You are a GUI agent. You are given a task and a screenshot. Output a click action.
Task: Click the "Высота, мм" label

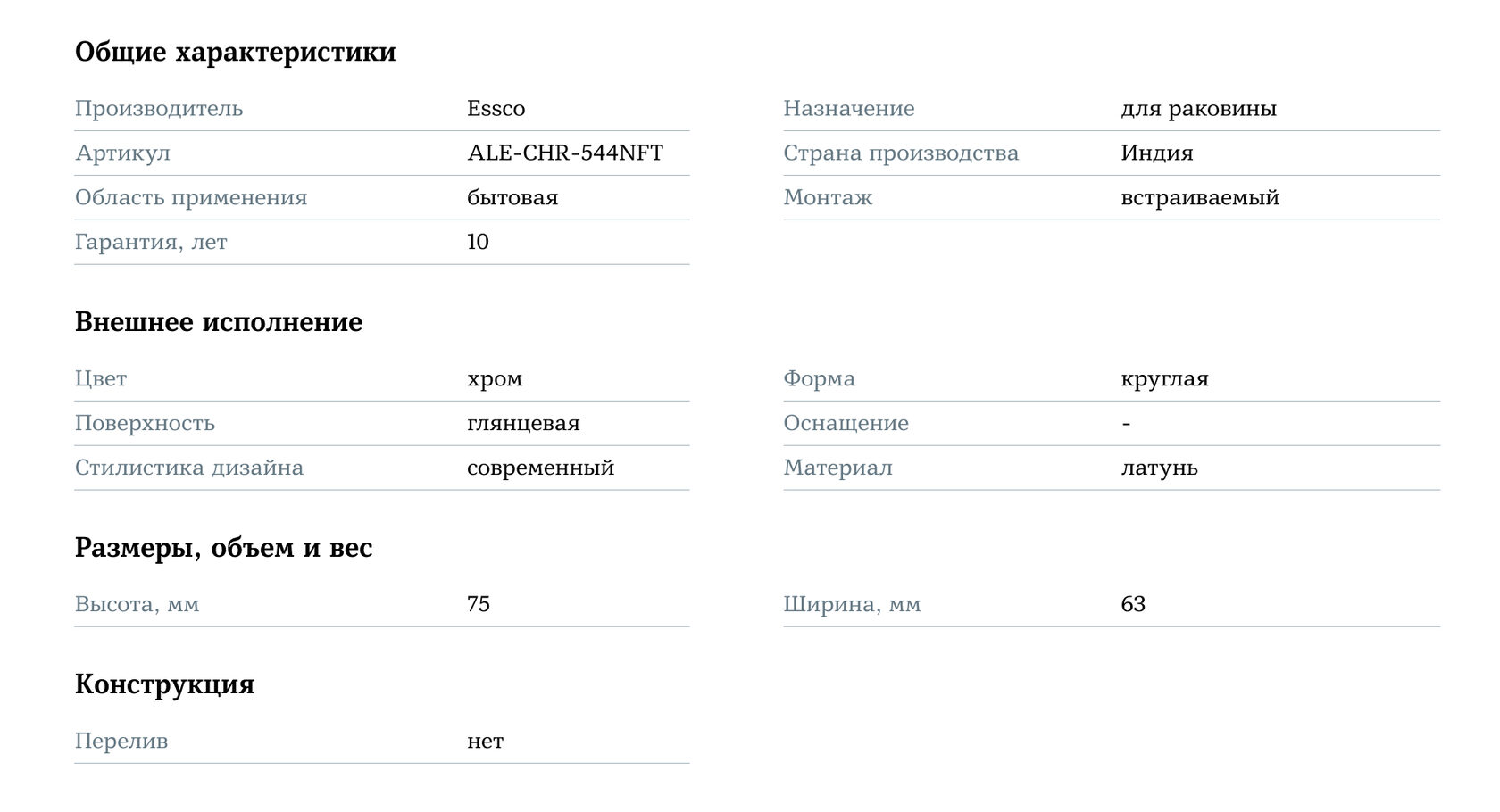pyautogui.click(x=137, y=605)
